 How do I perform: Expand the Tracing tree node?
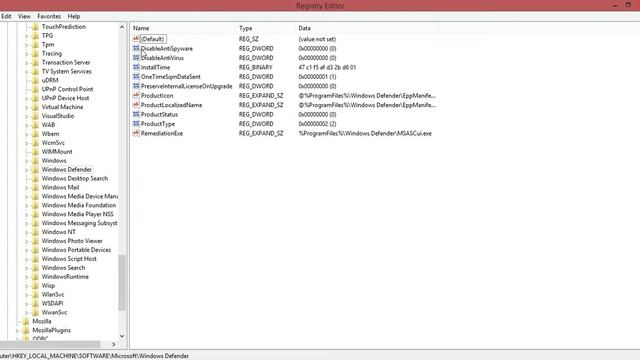point(27,54)
